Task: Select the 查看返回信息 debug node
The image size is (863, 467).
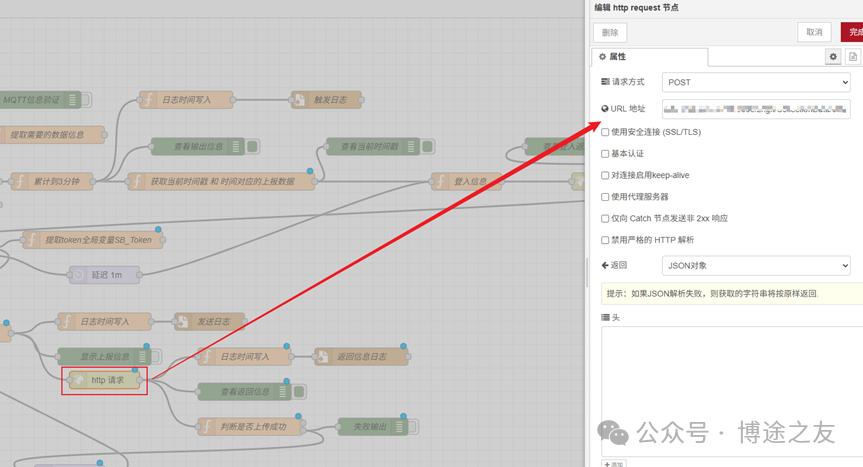Action: point(244,392)
